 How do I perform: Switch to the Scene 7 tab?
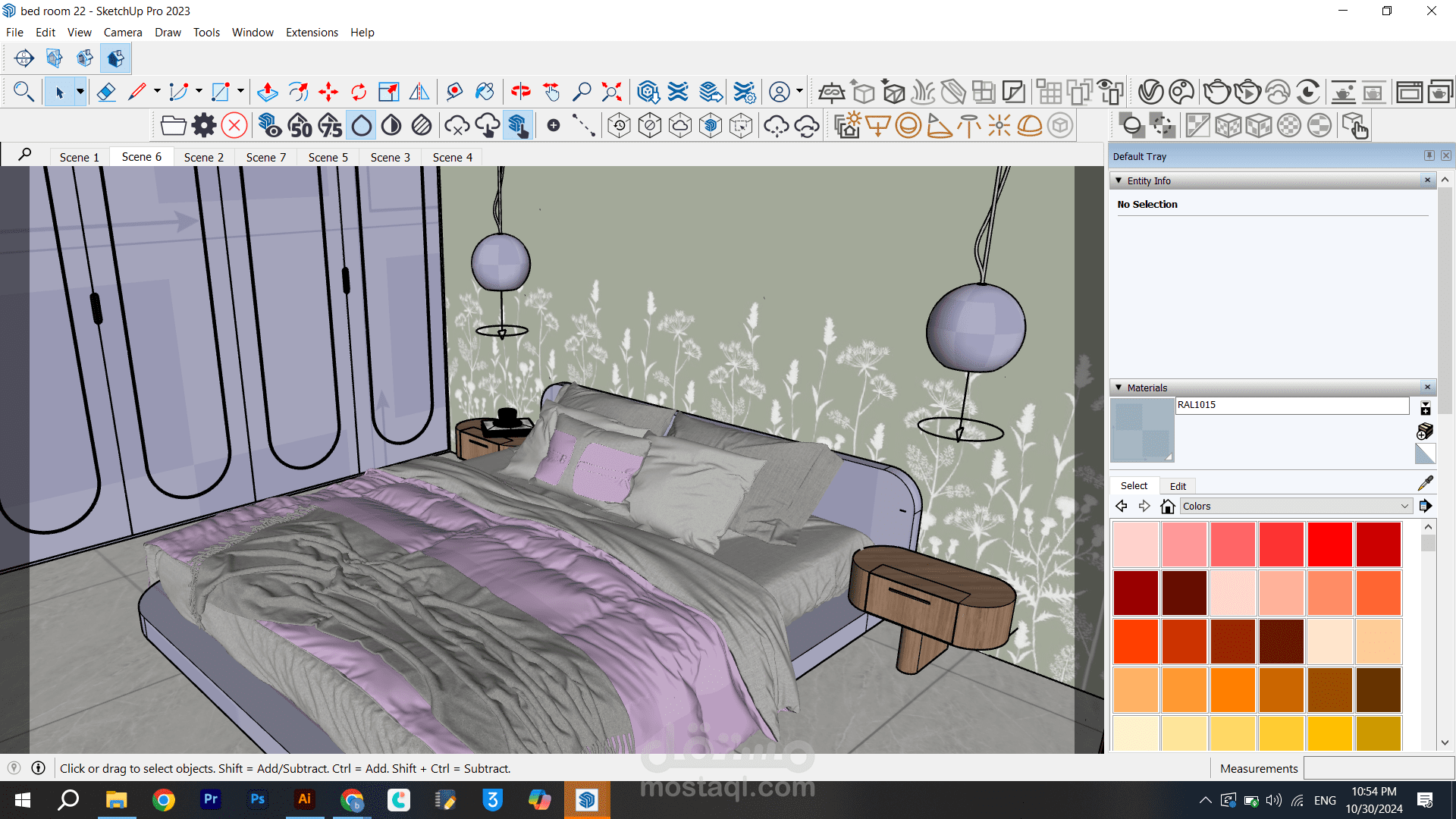coord(265,157)
